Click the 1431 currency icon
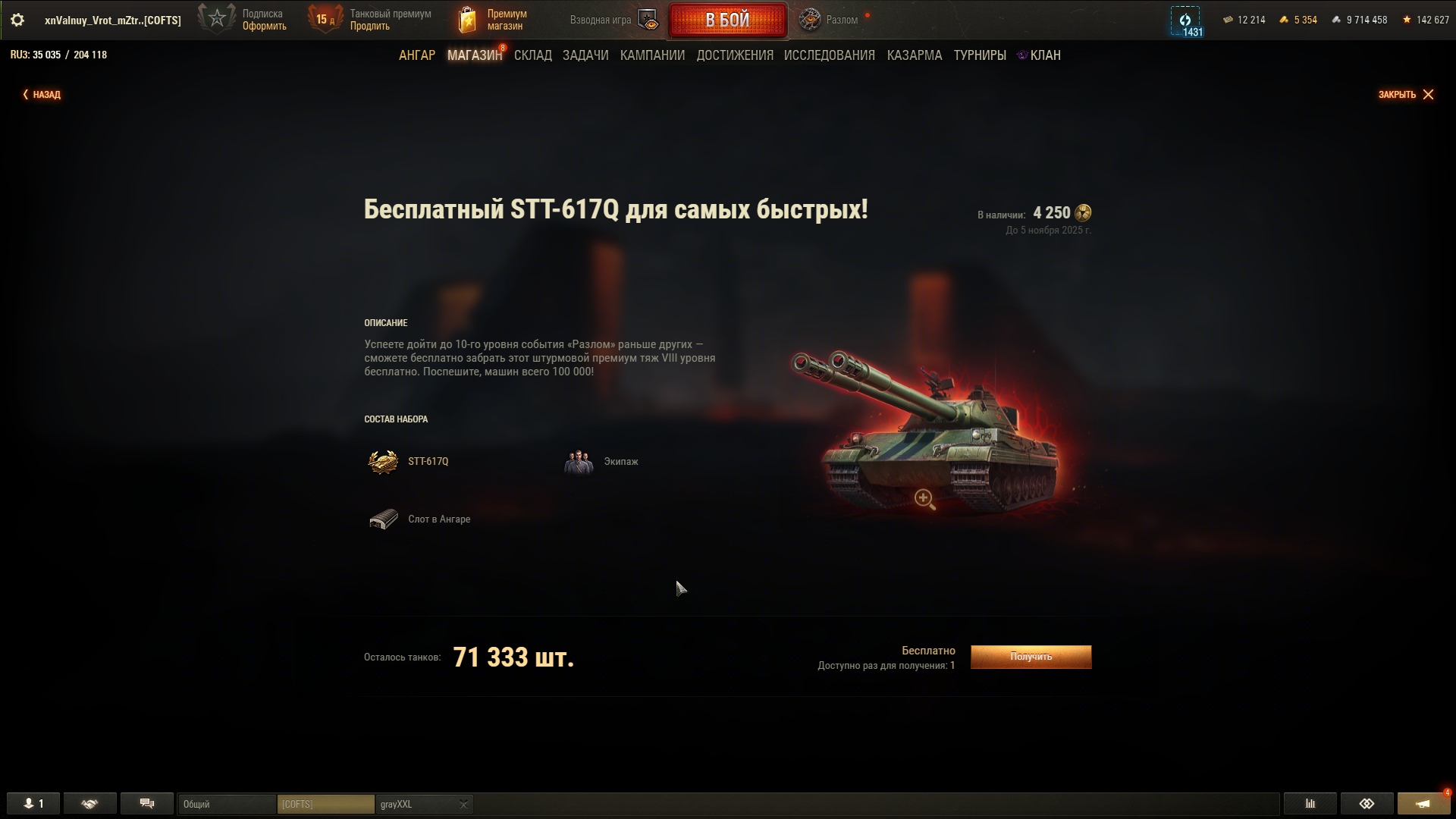This screenshot has height=819, width=1456. [1185, 20]
